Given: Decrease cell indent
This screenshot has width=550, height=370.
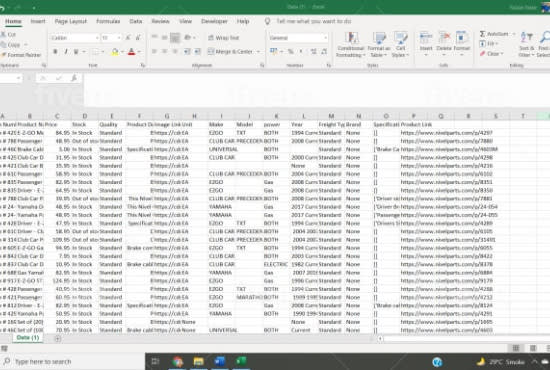Looking at the screenshot, I should 187,52.
